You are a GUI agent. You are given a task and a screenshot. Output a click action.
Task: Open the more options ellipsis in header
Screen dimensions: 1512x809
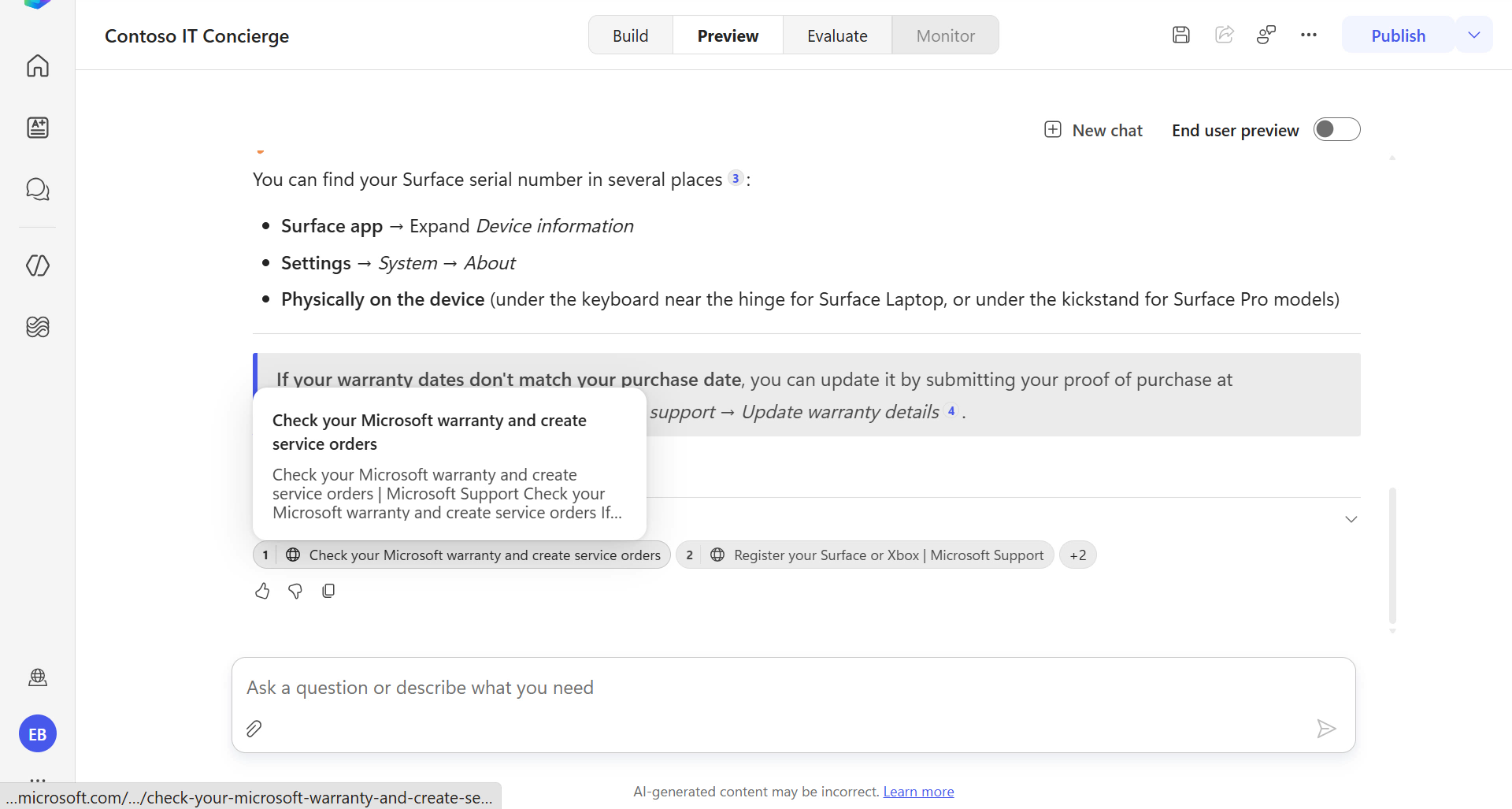1309,35
